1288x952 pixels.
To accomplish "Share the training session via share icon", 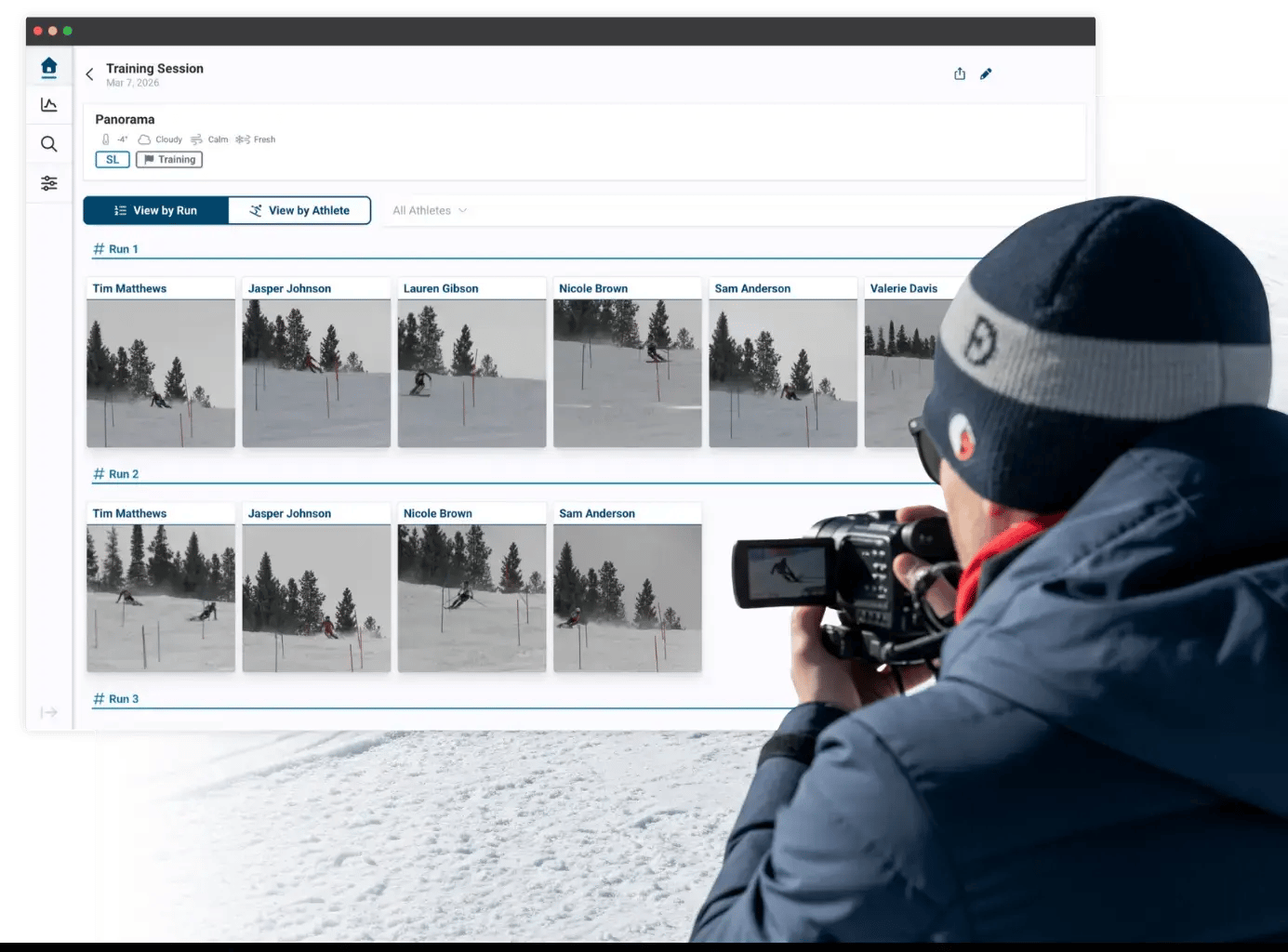I will click(x=959, y=73).
